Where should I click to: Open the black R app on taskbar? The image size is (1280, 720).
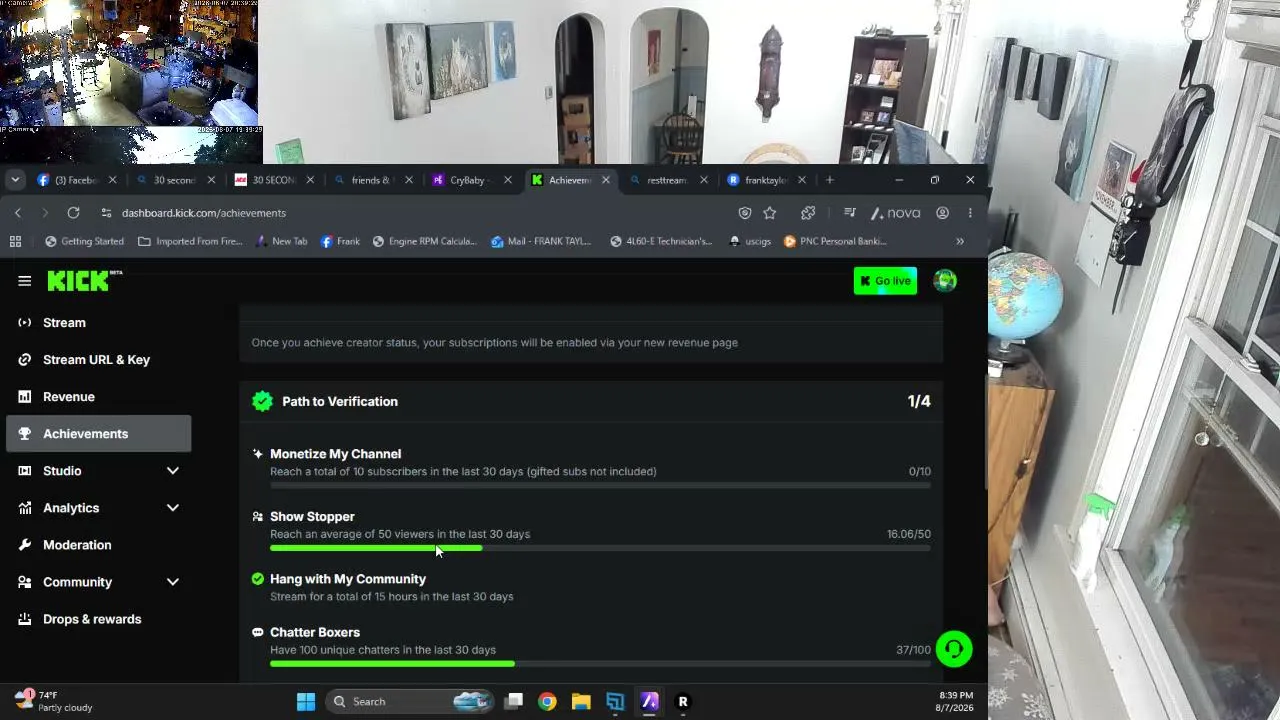coord(683,702)
